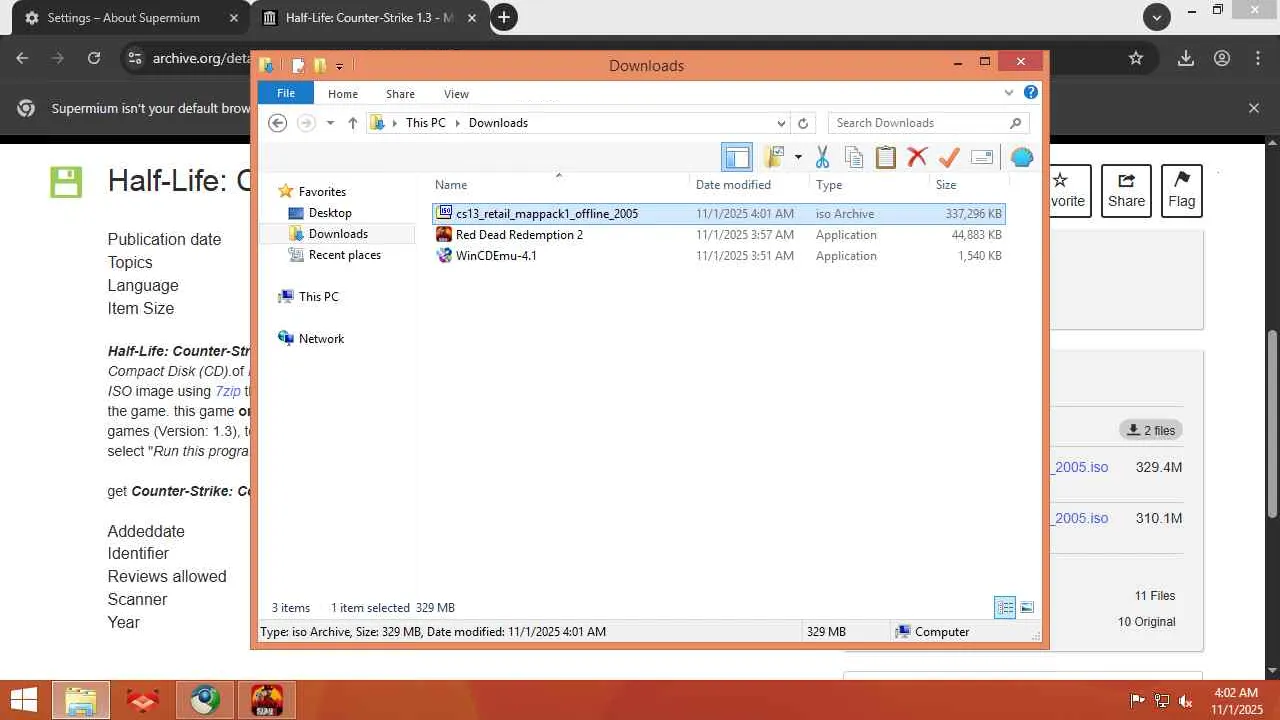Click the Paste clipboard icon in Explorer toolbar
The width and height of the screenshot is (1280, 720).
point(885,157)
